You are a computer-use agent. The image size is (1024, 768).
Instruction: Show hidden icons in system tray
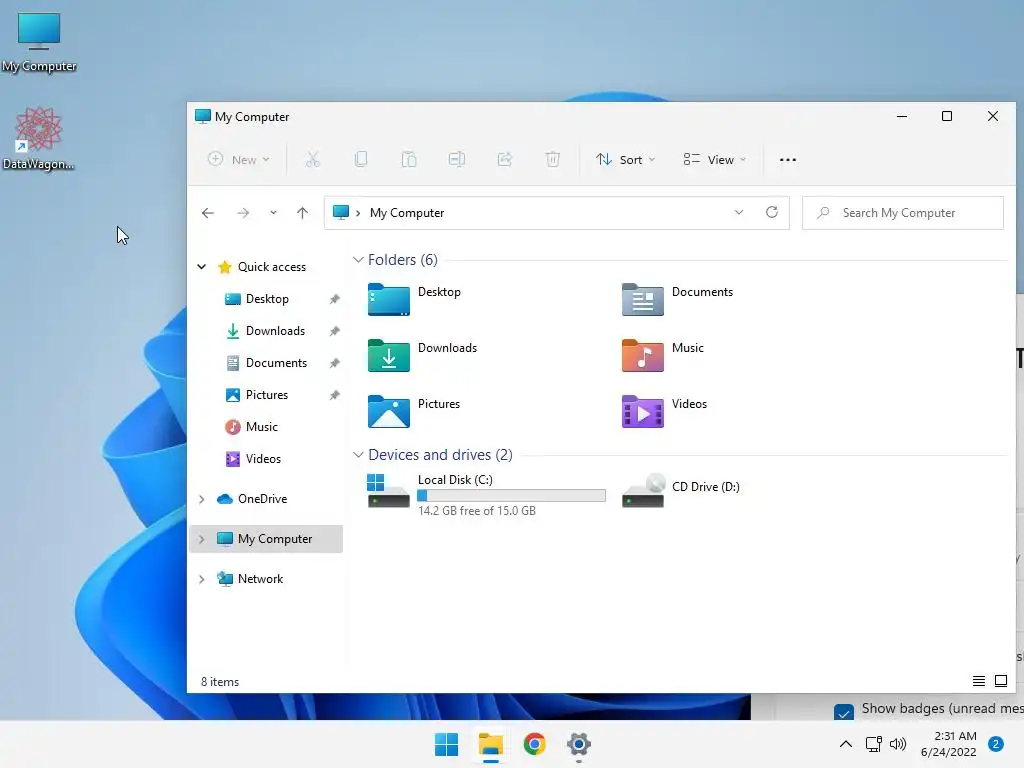pyautogui.click(x=845, y=744)
